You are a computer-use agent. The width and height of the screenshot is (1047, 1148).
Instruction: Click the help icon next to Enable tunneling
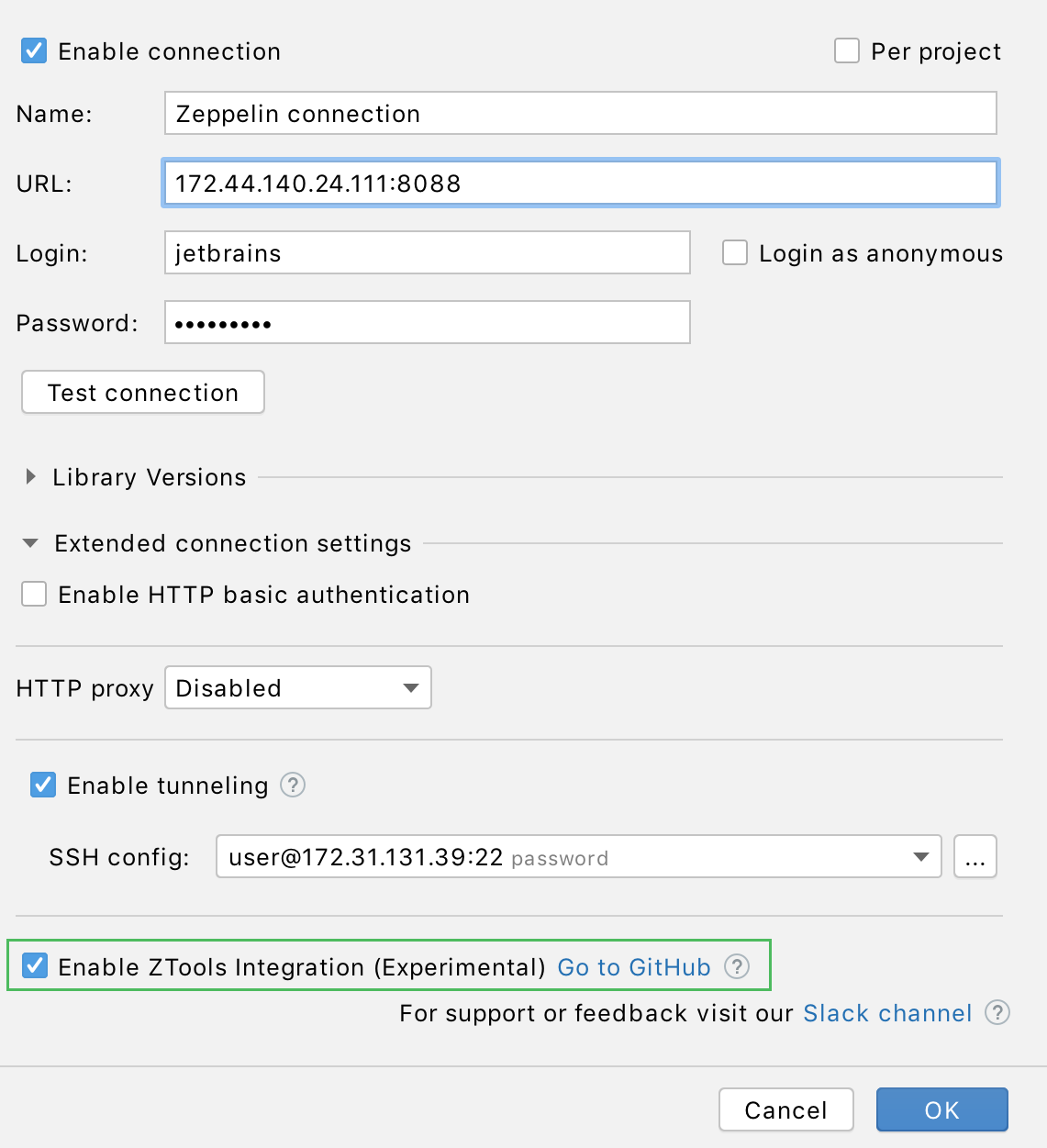(x=292, y=786)
